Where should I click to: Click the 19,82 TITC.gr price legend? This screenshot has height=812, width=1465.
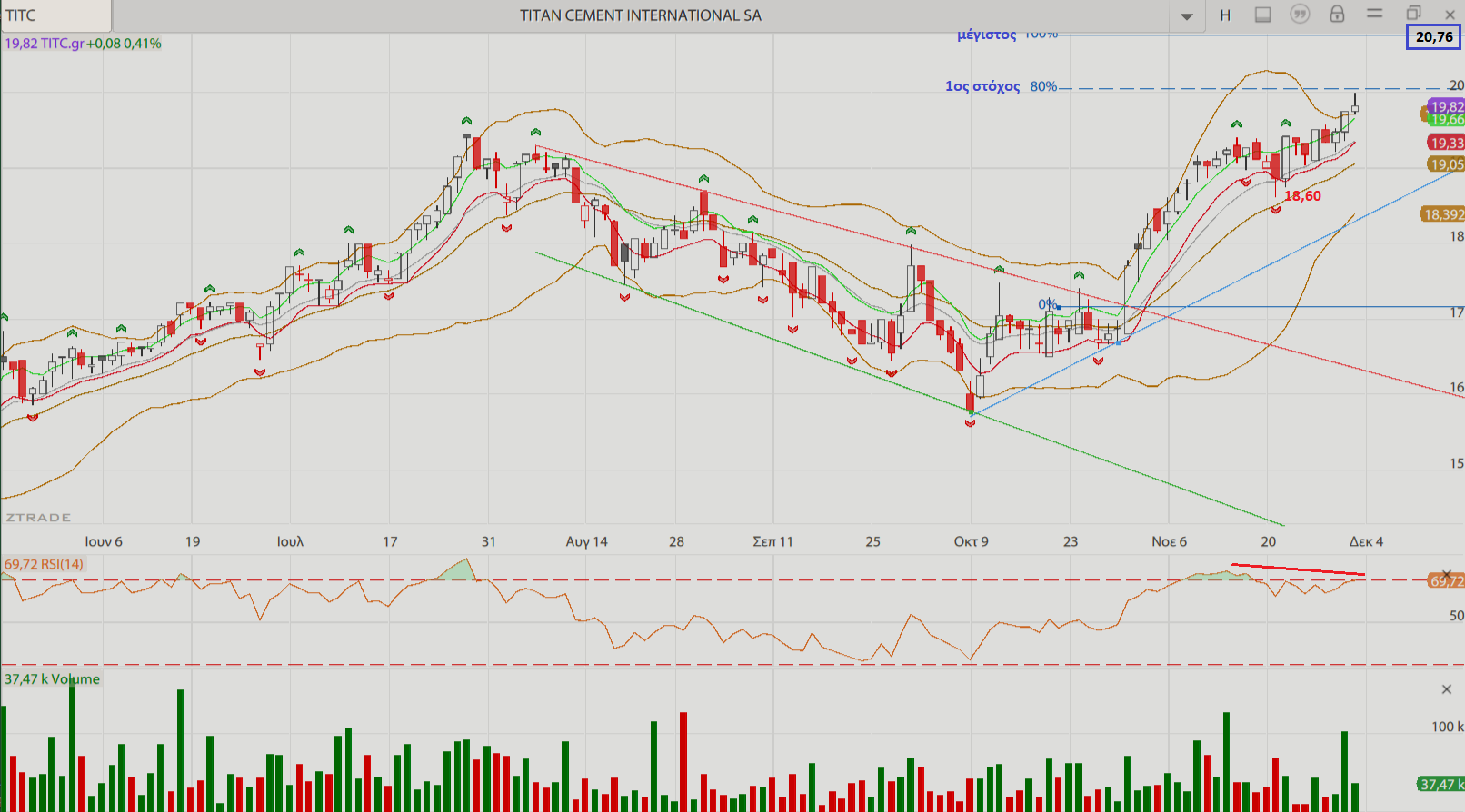[83, 44]
